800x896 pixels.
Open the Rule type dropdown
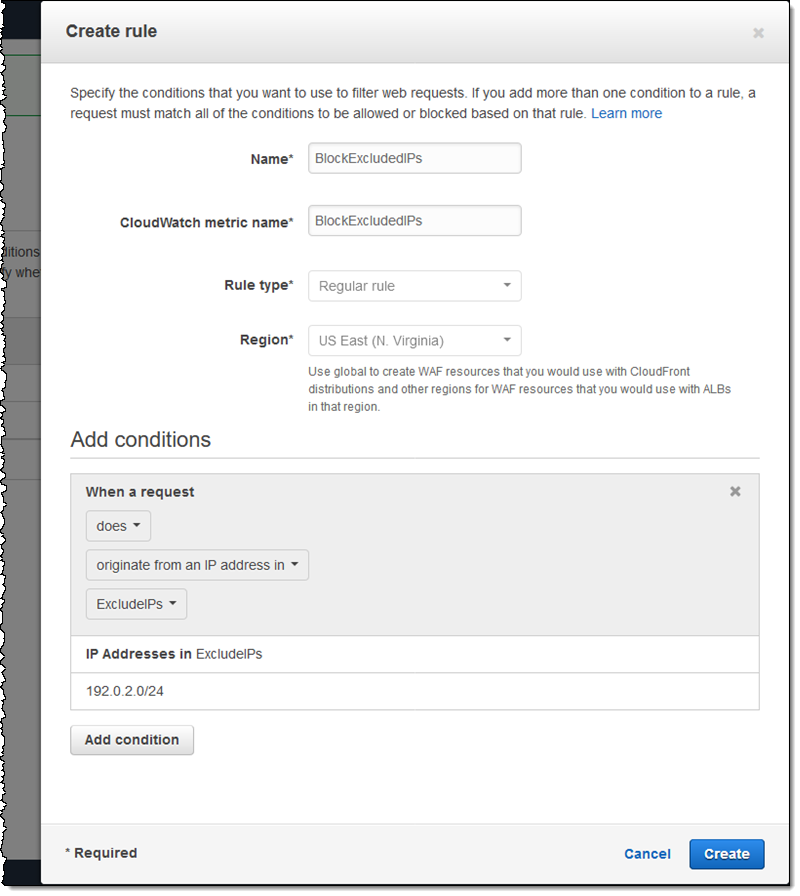pos(414,286)
